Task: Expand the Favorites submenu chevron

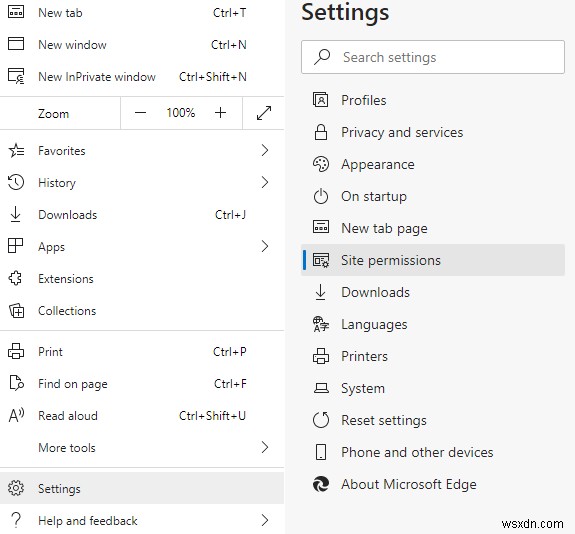Action: coord(265,150)
